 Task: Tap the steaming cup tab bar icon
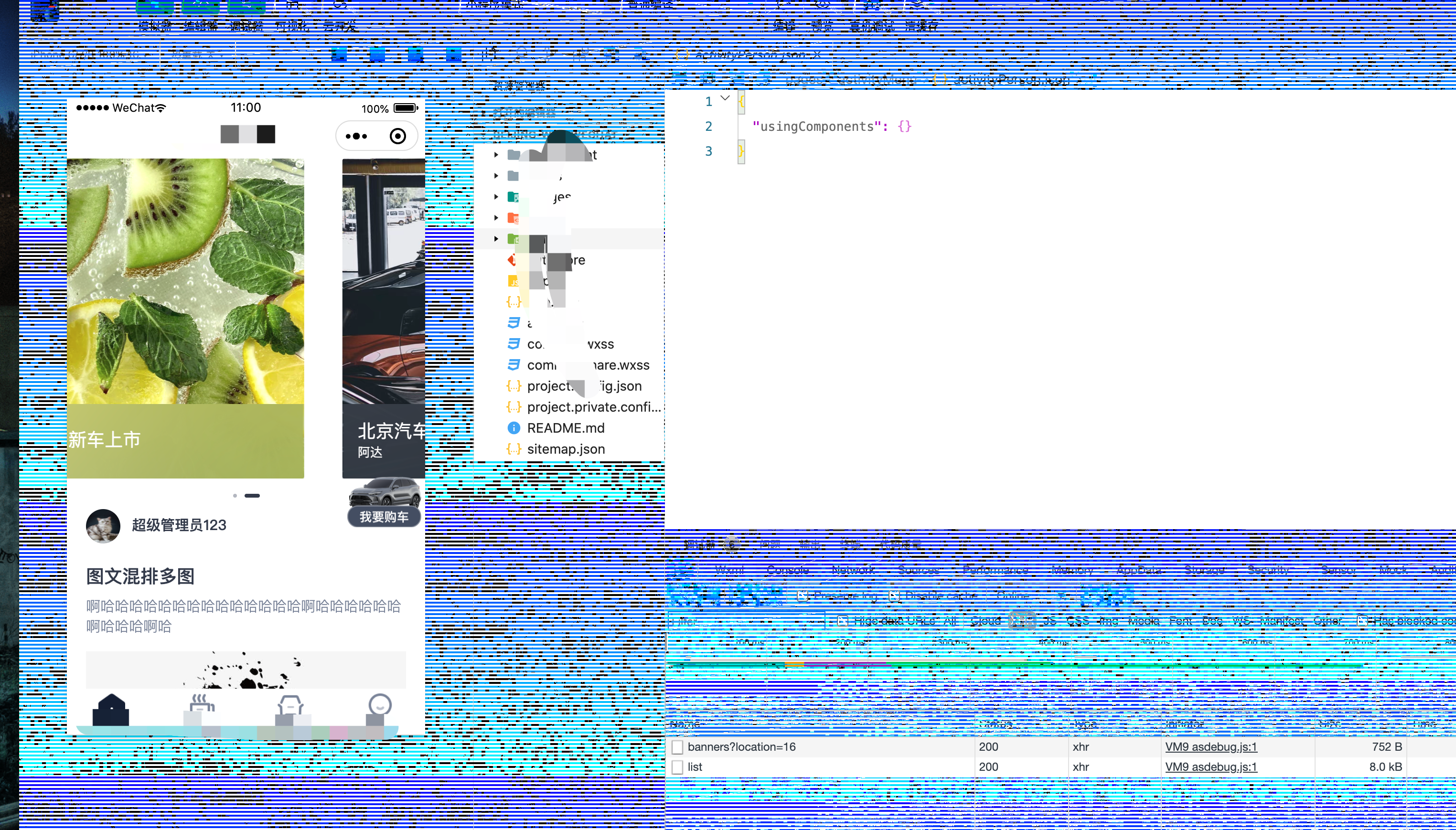pyautogui.click(x=201, y=707)
